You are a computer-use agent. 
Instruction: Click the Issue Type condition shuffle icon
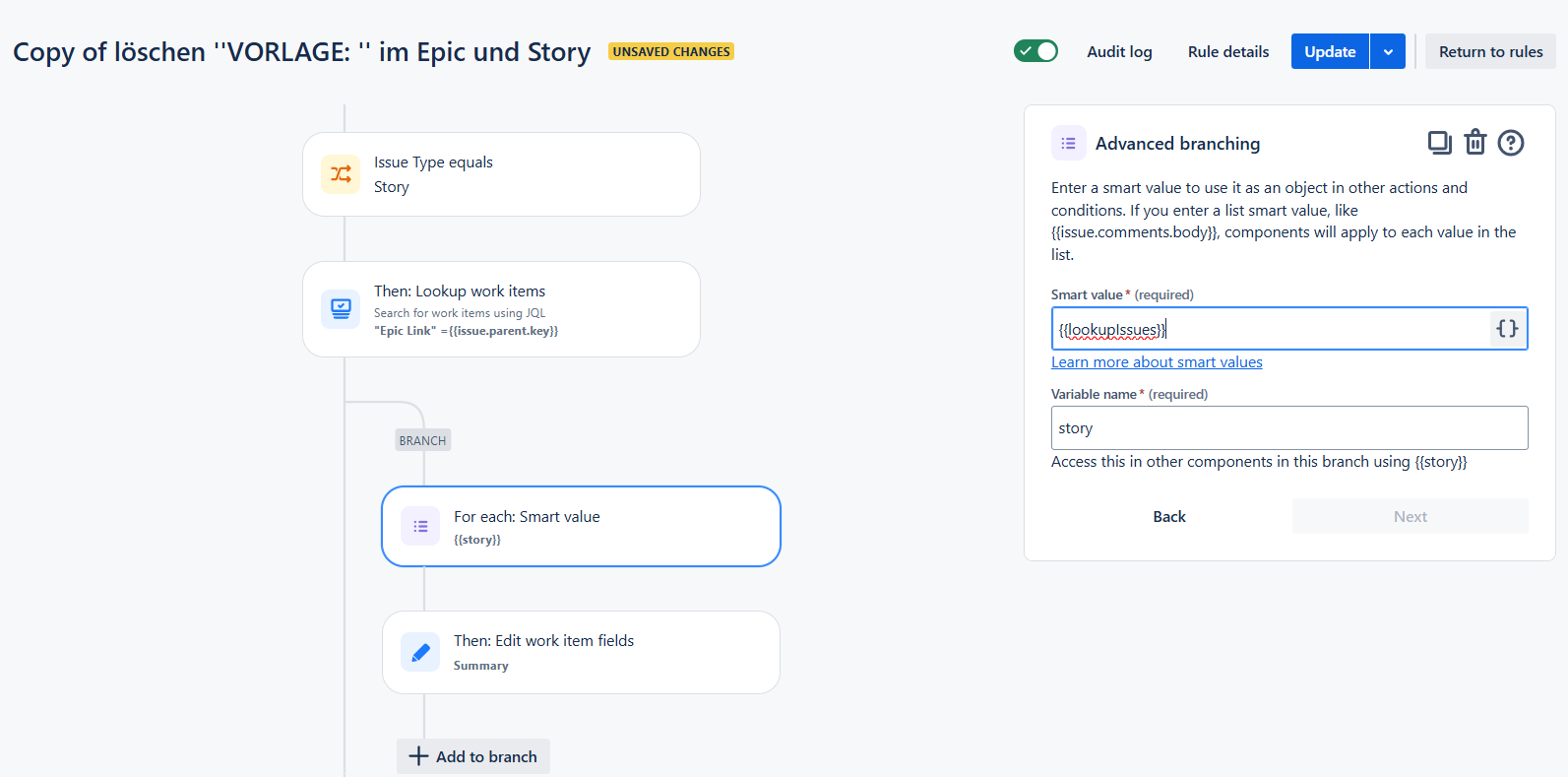[x=341, y=174]
